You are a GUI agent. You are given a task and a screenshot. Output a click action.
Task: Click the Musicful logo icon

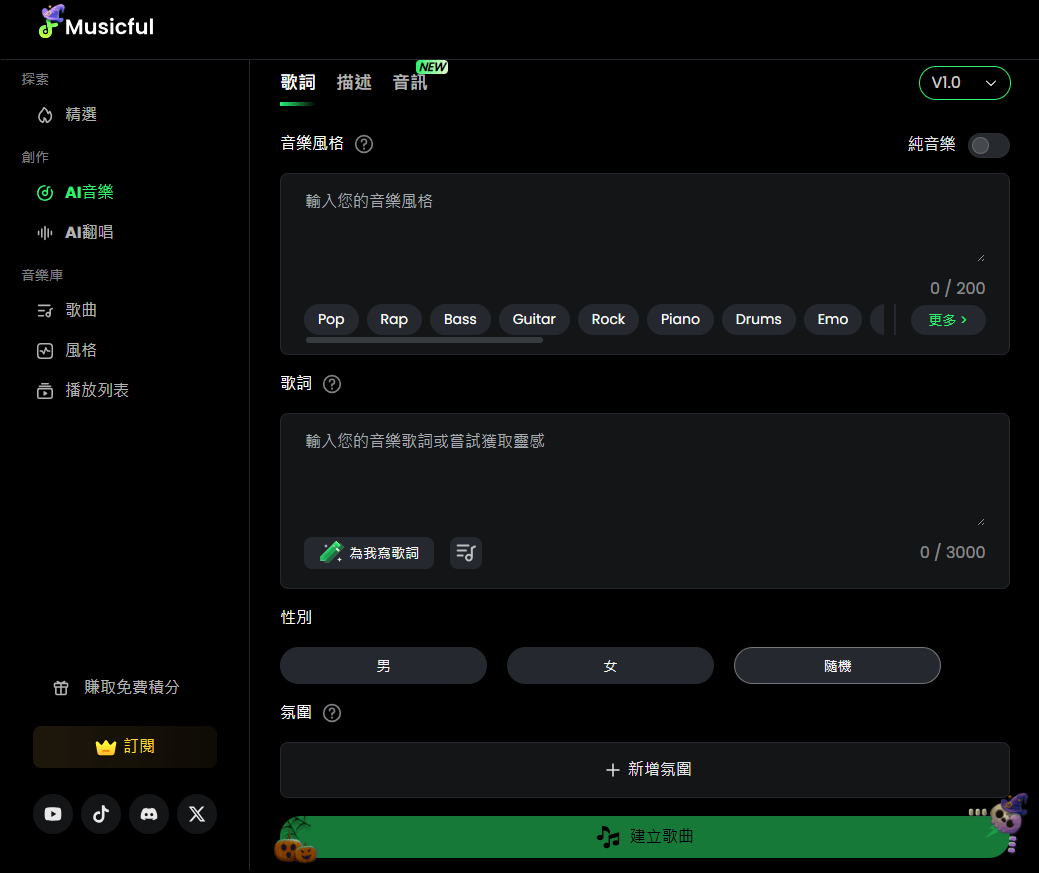coord(48,25)
